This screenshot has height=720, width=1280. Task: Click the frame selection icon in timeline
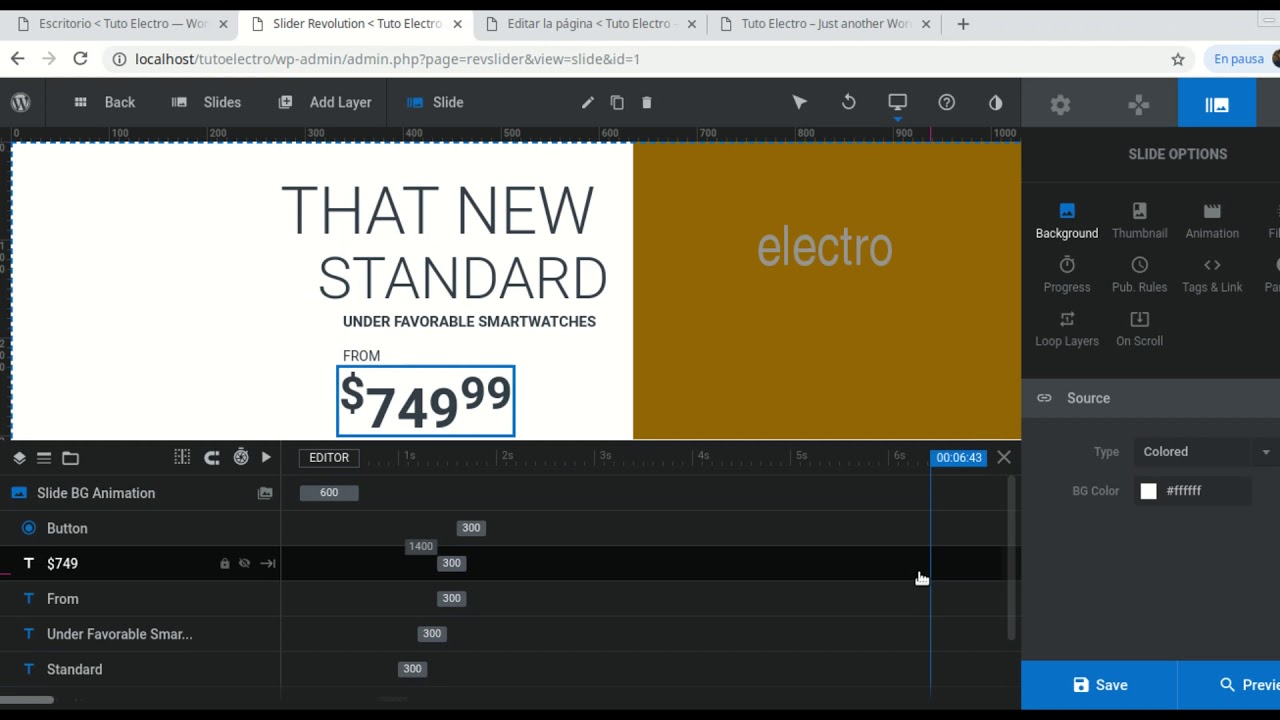click(x=182, y=457)
